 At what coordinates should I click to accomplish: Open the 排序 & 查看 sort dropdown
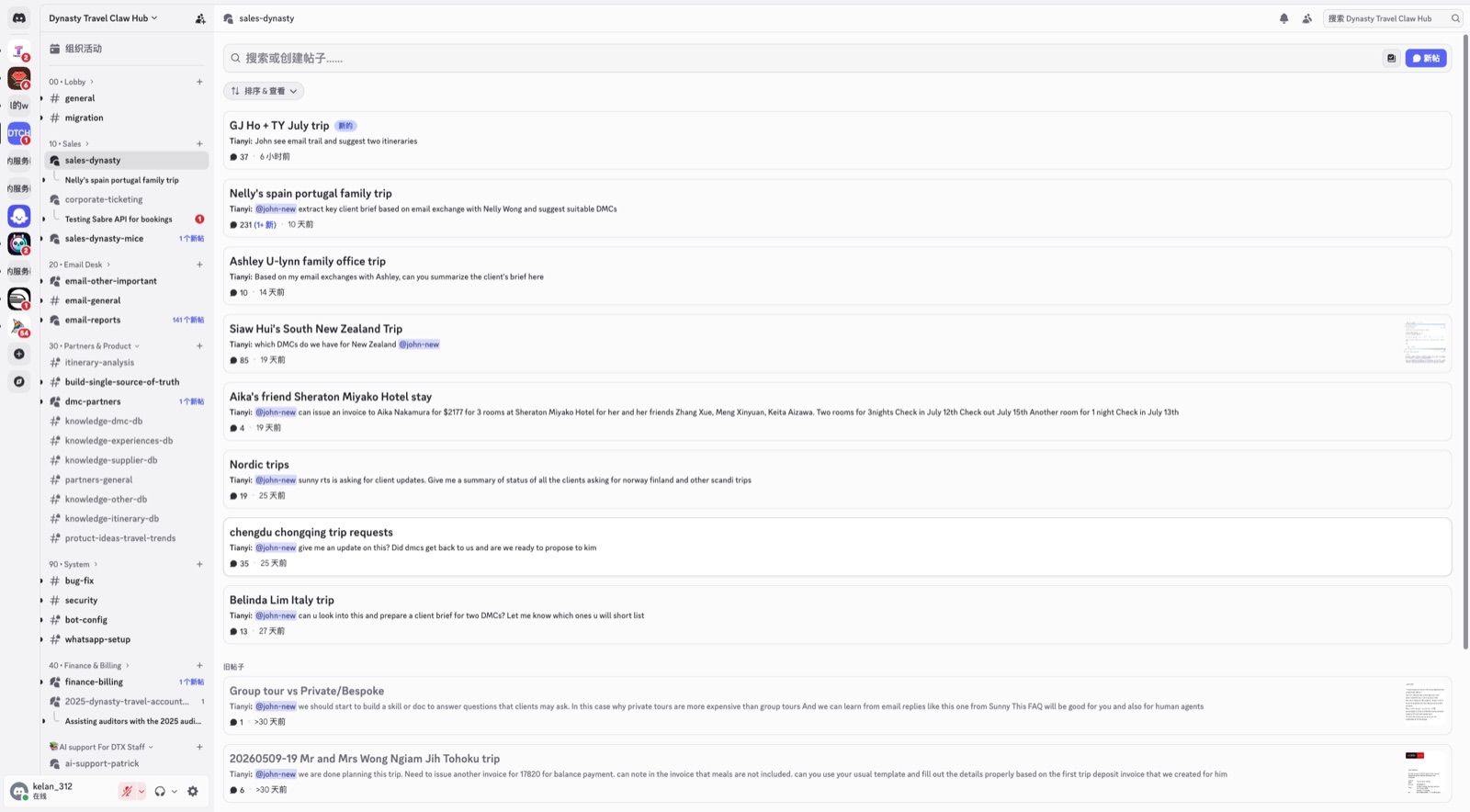point(264,91)
